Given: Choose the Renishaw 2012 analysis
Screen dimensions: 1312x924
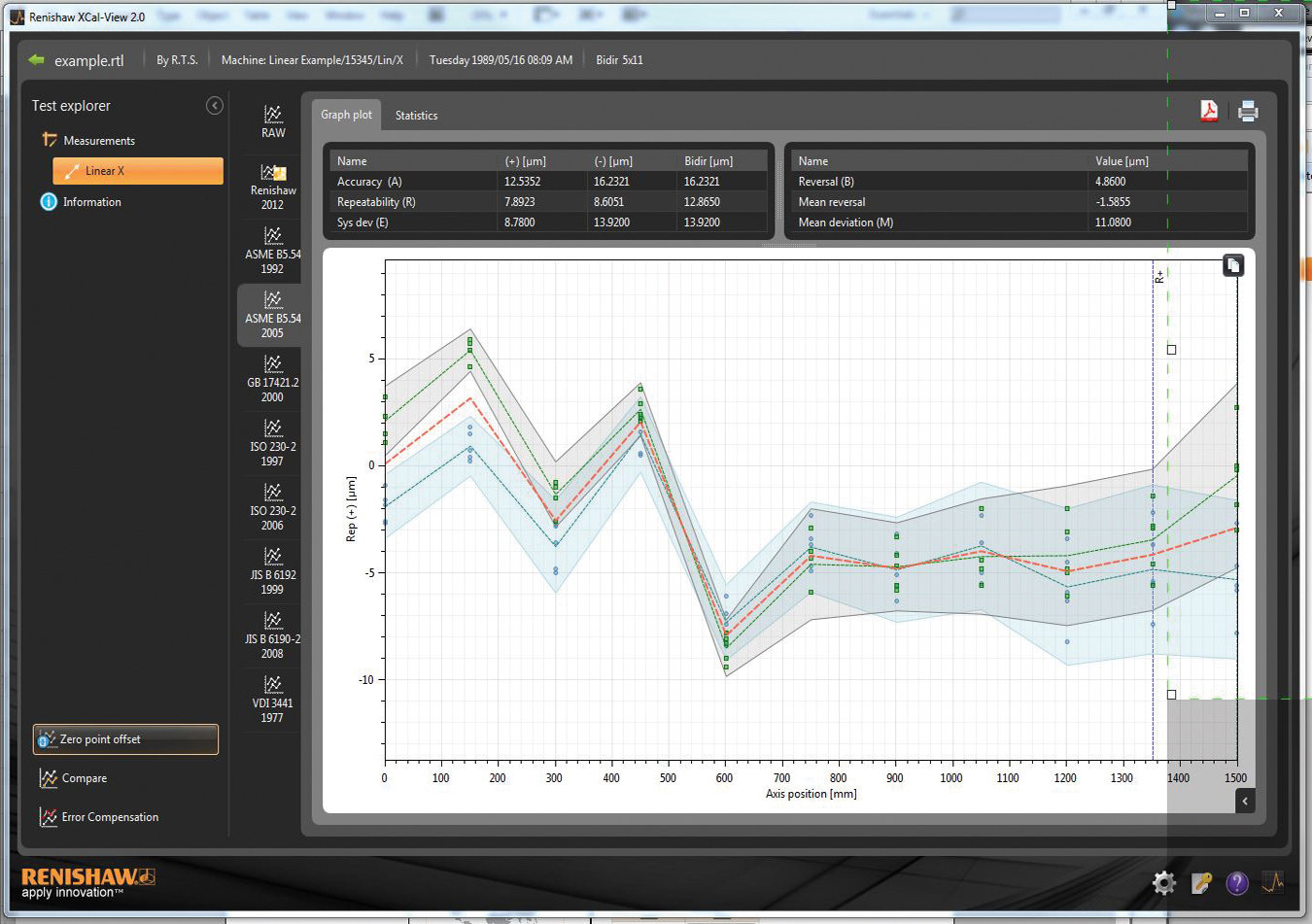Looking at the screenshot, I should (x=273, y=187).
